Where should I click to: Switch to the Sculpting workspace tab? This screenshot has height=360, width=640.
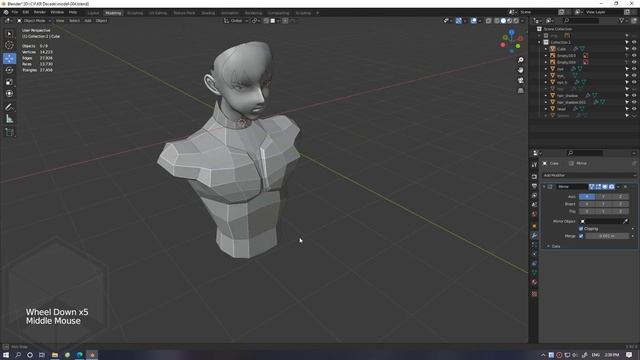[135, 13]
